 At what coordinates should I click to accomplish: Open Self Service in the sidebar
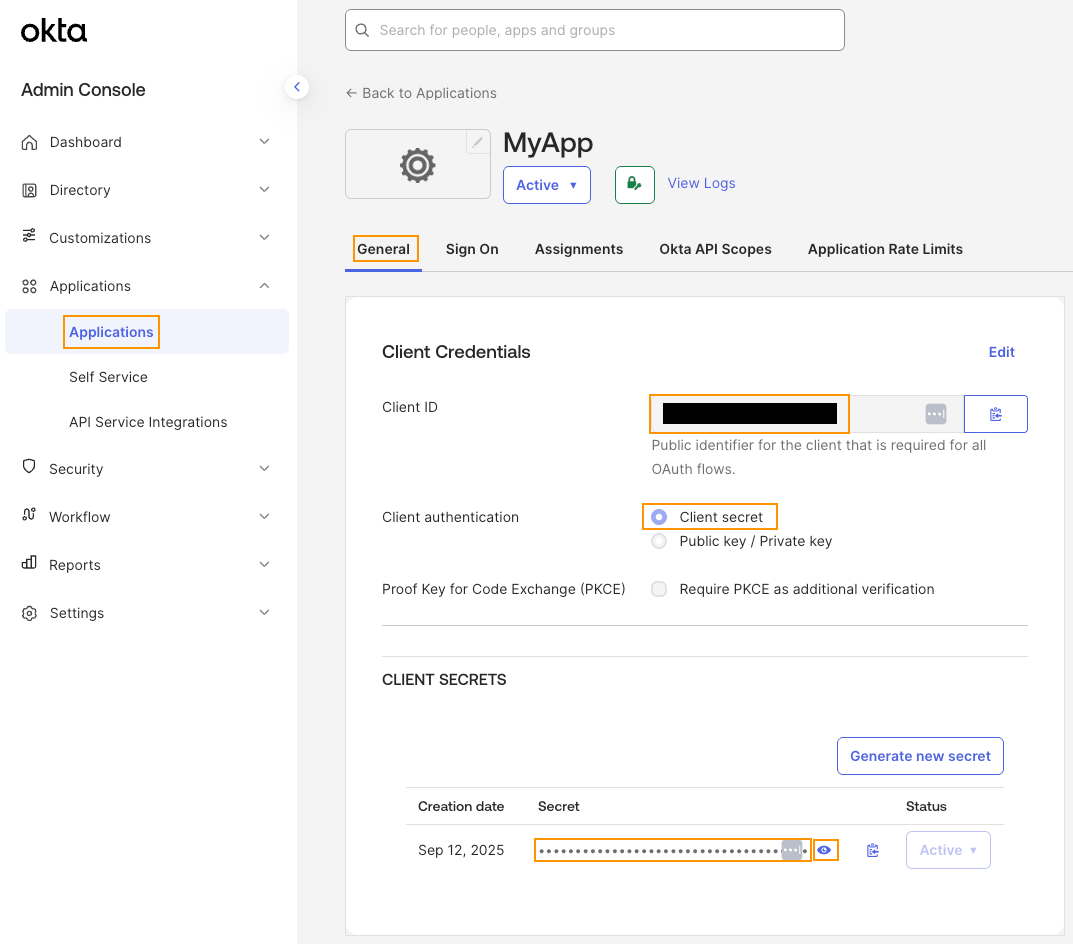(x=108, y=377)
